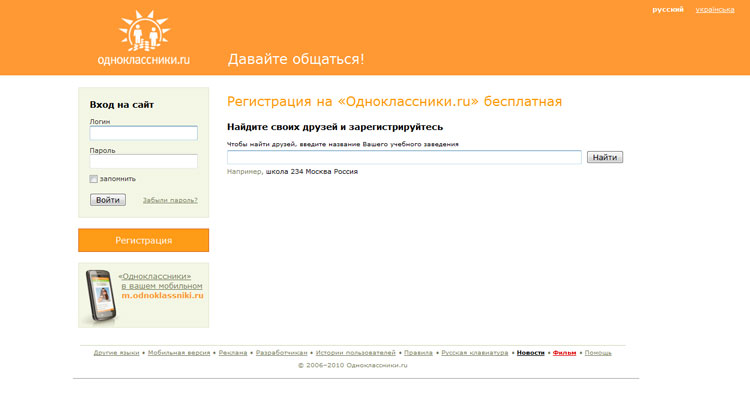Open the m.odnoklassniki.ru mobile link
Image resolution: width=750 pixels, height=394 pixels.
point(162,296)
